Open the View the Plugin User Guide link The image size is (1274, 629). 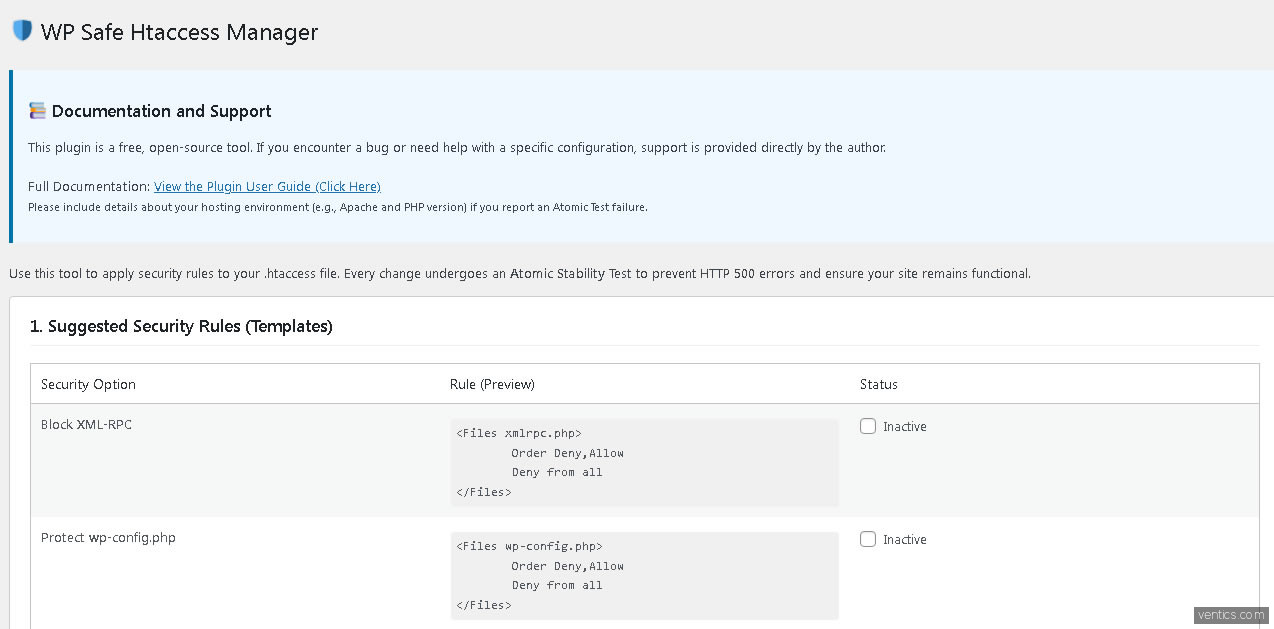pyautogui.click(x=267, y=187)
